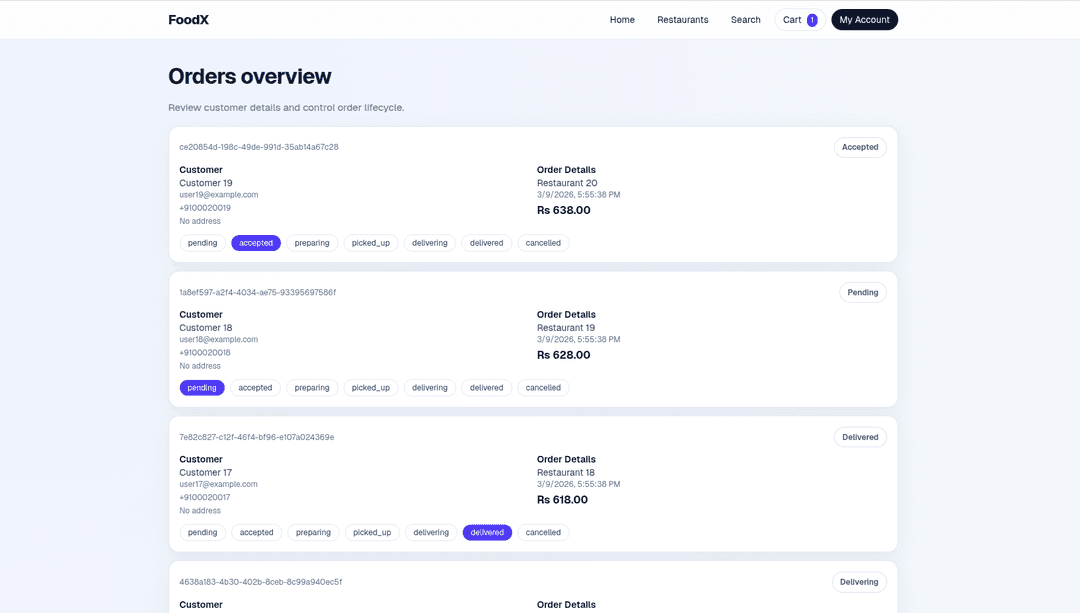
Task: Navigate to Home from the top bar
Action: [622, 19]
